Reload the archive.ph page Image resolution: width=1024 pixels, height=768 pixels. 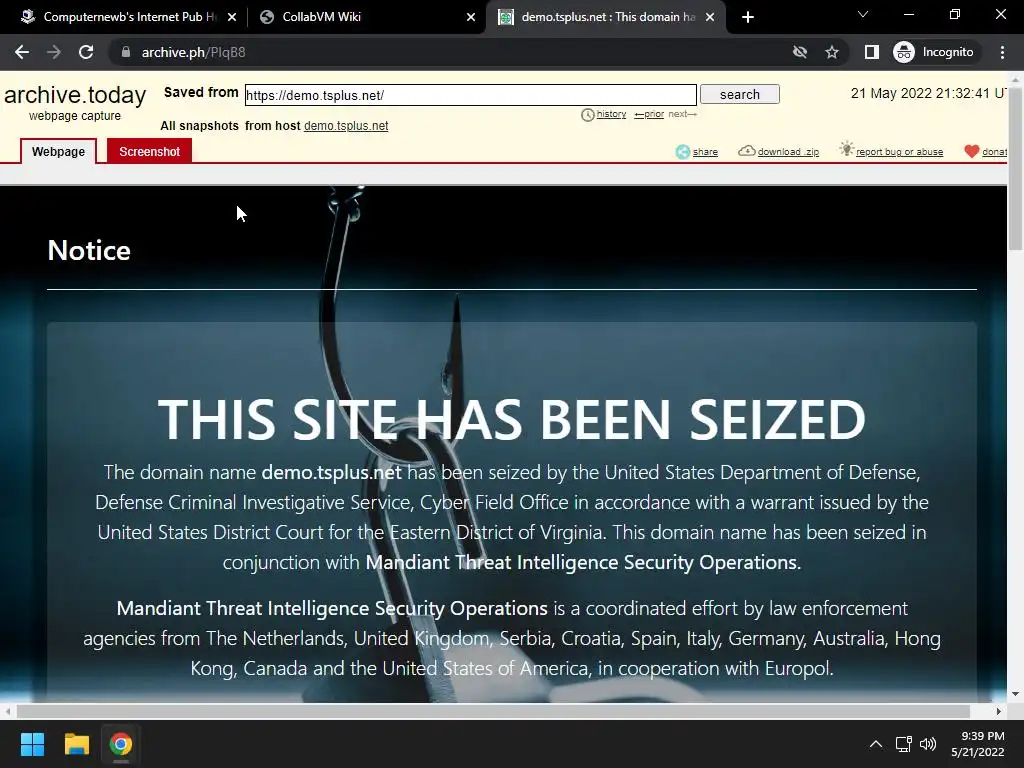(86, 52)
